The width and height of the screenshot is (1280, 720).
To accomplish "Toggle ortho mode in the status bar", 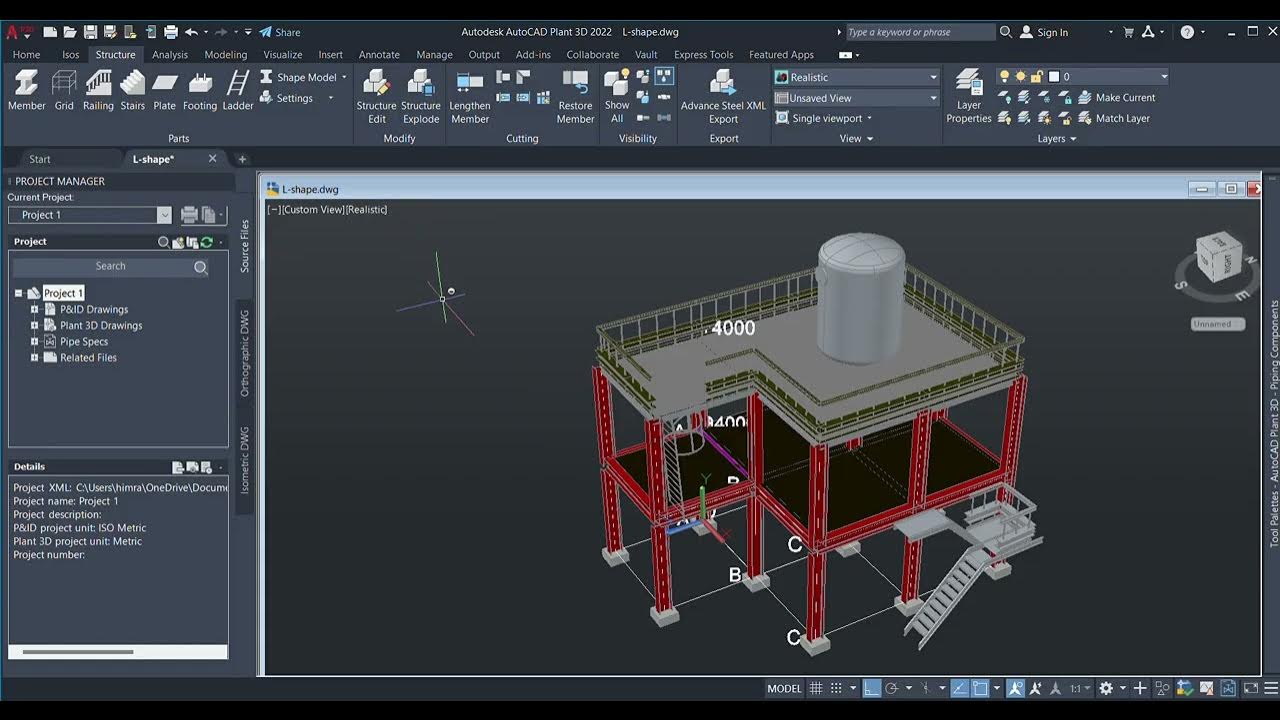I will [872, 688].
